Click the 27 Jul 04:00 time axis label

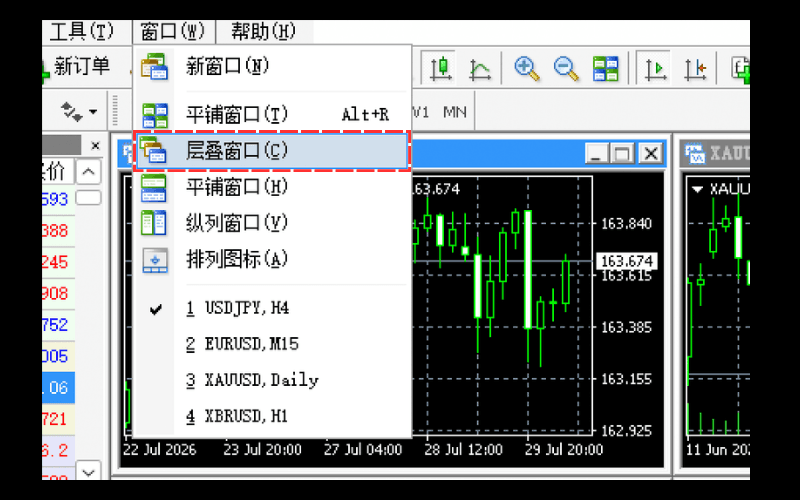tap(363, 449)
